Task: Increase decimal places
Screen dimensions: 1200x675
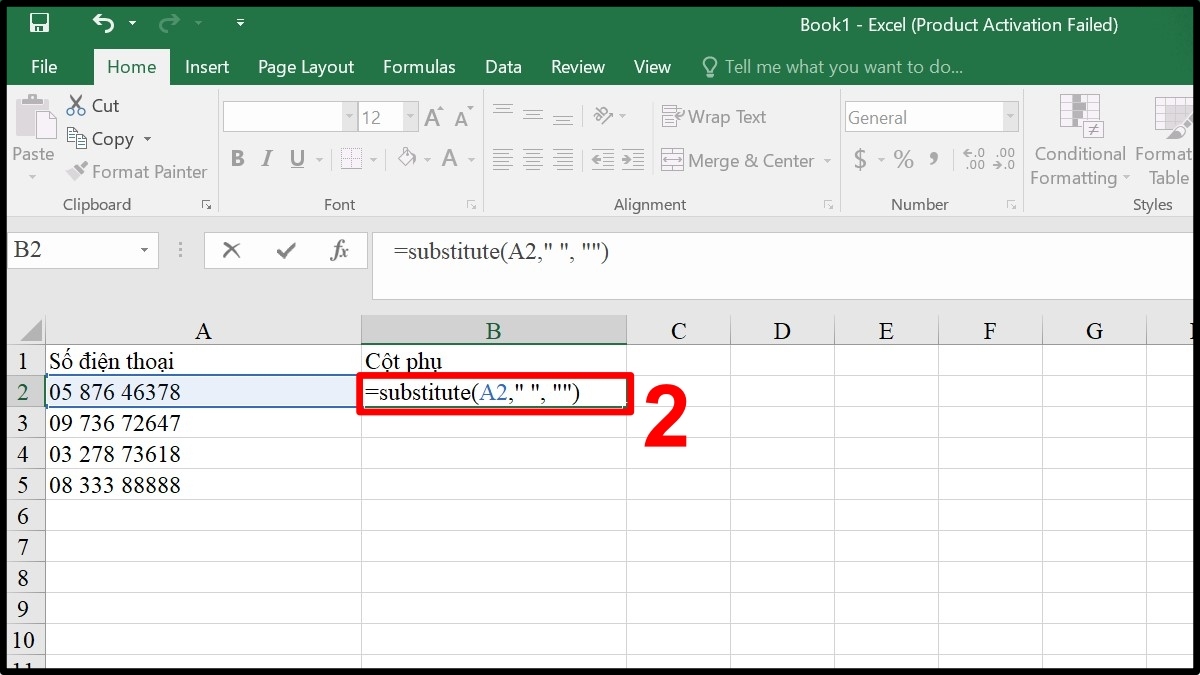Action: coord(973,159)
